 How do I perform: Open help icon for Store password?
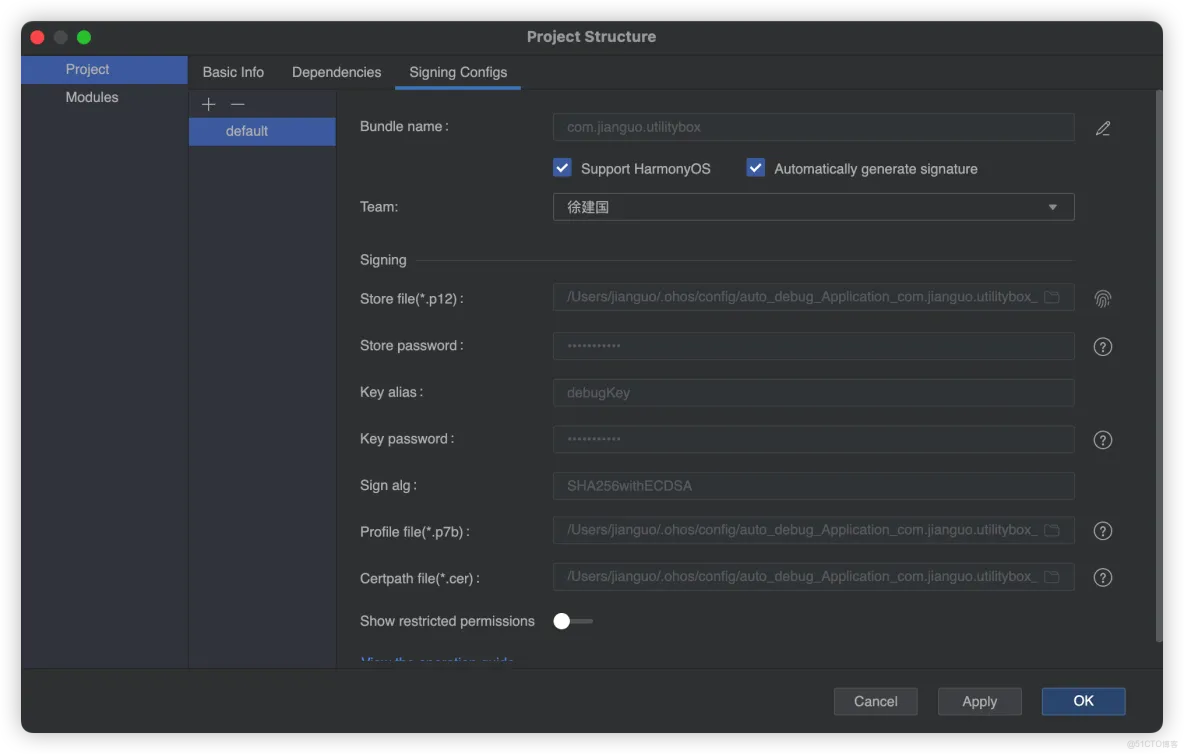pyautogui.click(x=1102, y=346)
